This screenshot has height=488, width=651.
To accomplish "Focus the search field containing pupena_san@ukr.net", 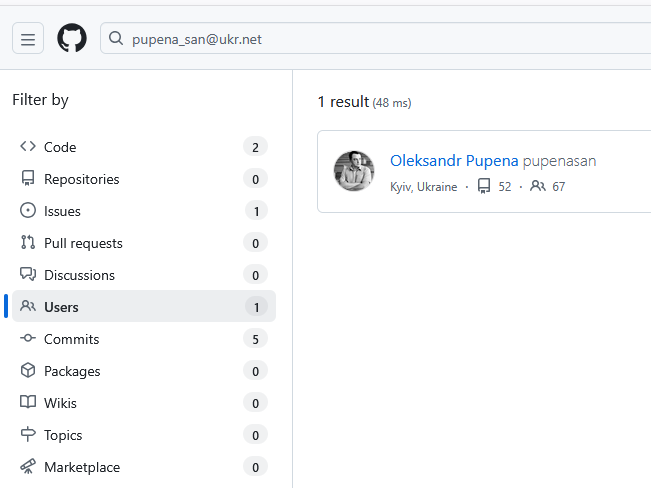I will (380, 39).
